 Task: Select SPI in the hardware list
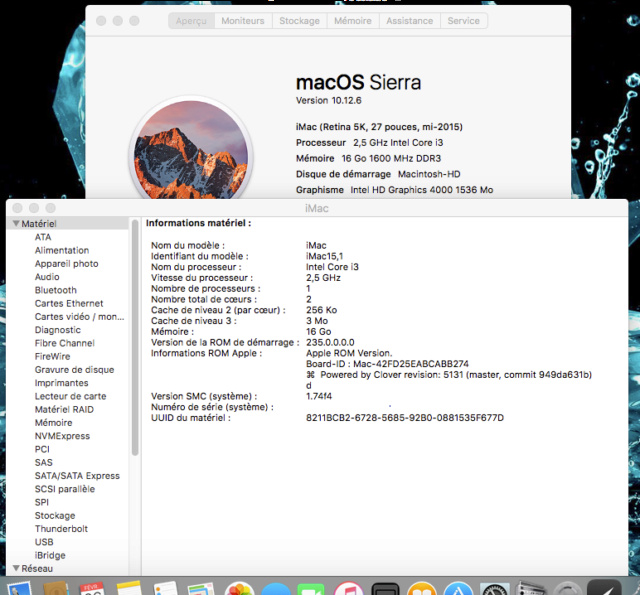[42, 502]
